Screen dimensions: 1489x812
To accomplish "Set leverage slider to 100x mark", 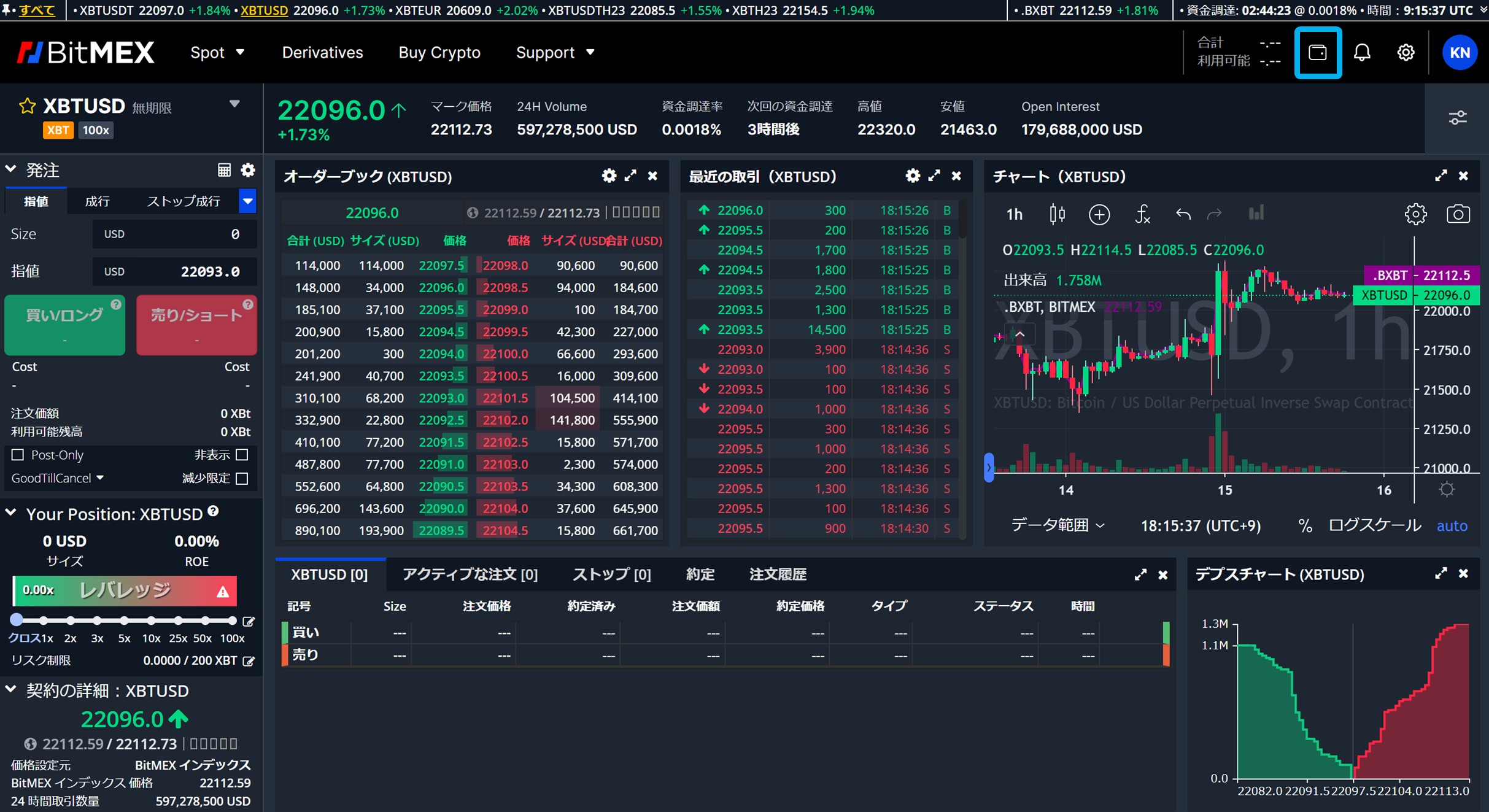I will [x=231, y=621].
